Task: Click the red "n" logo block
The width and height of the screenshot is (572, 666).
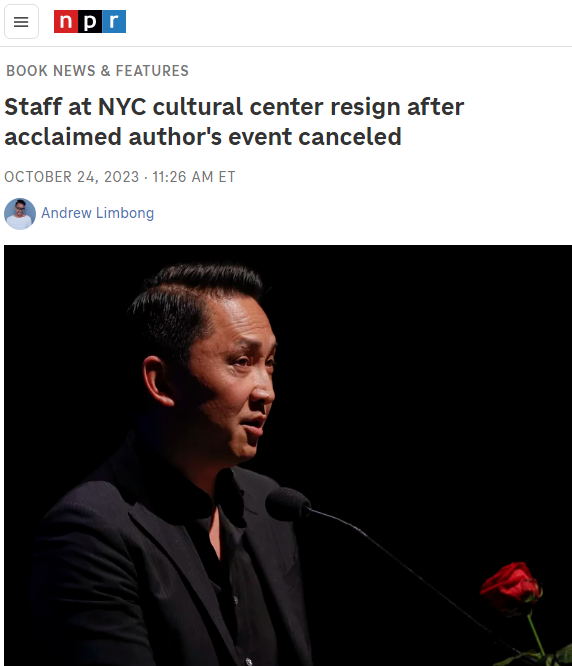Action: coord(66,22)
